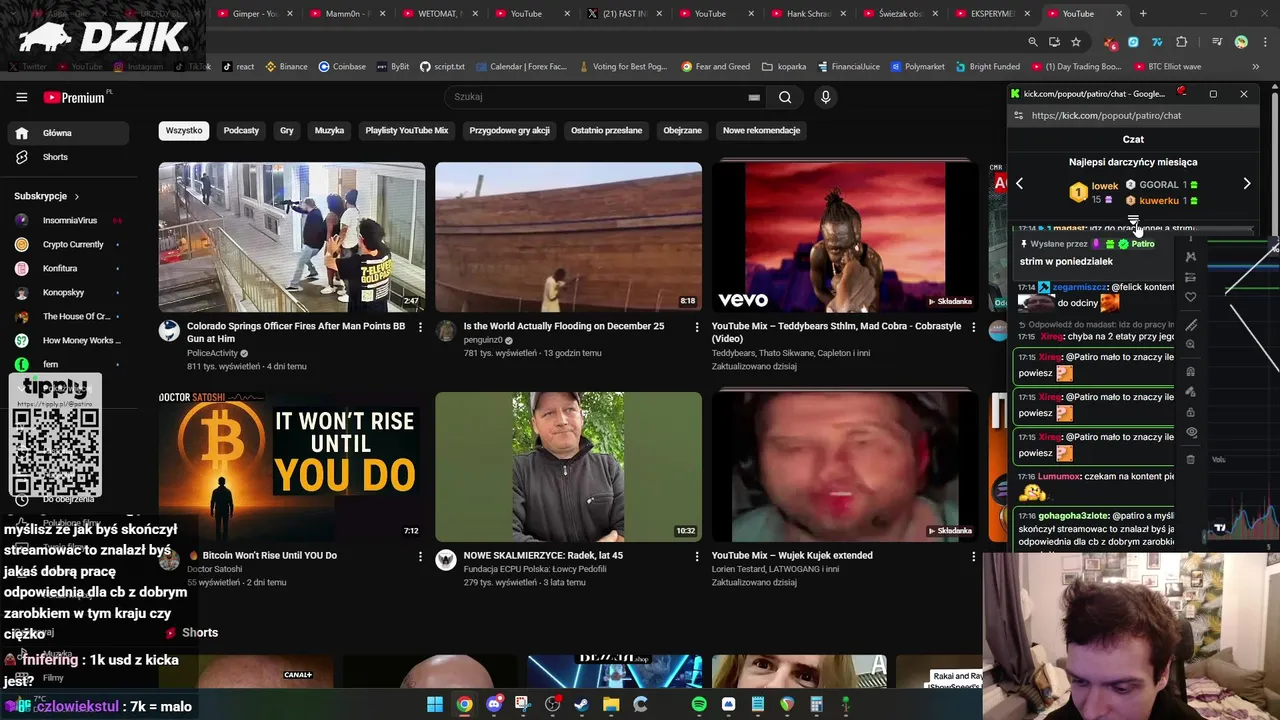Viewport: 1280px width, 720px height.
Task: Open NOWE SKALMIERZYCE video thumbnail
Action: [568, 467]
